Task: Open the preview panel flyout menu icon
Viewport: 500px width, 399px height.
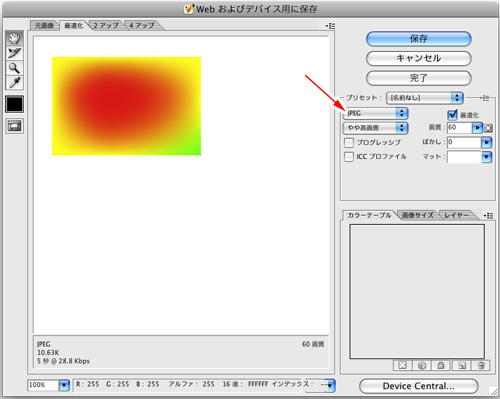Action: coord(330,26)
